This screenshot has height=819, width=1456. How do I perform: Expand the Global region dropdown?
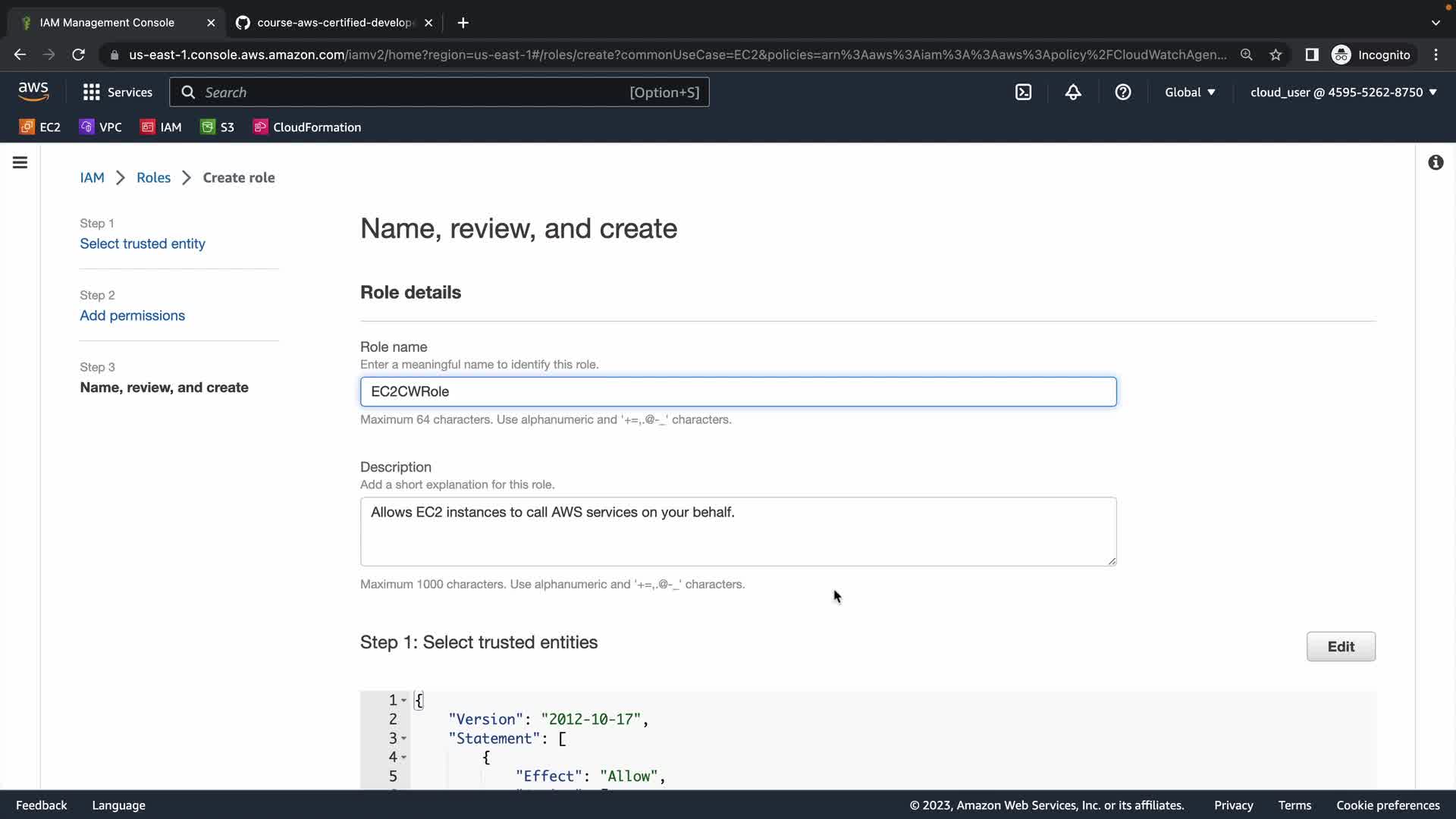coord(1189,93)
